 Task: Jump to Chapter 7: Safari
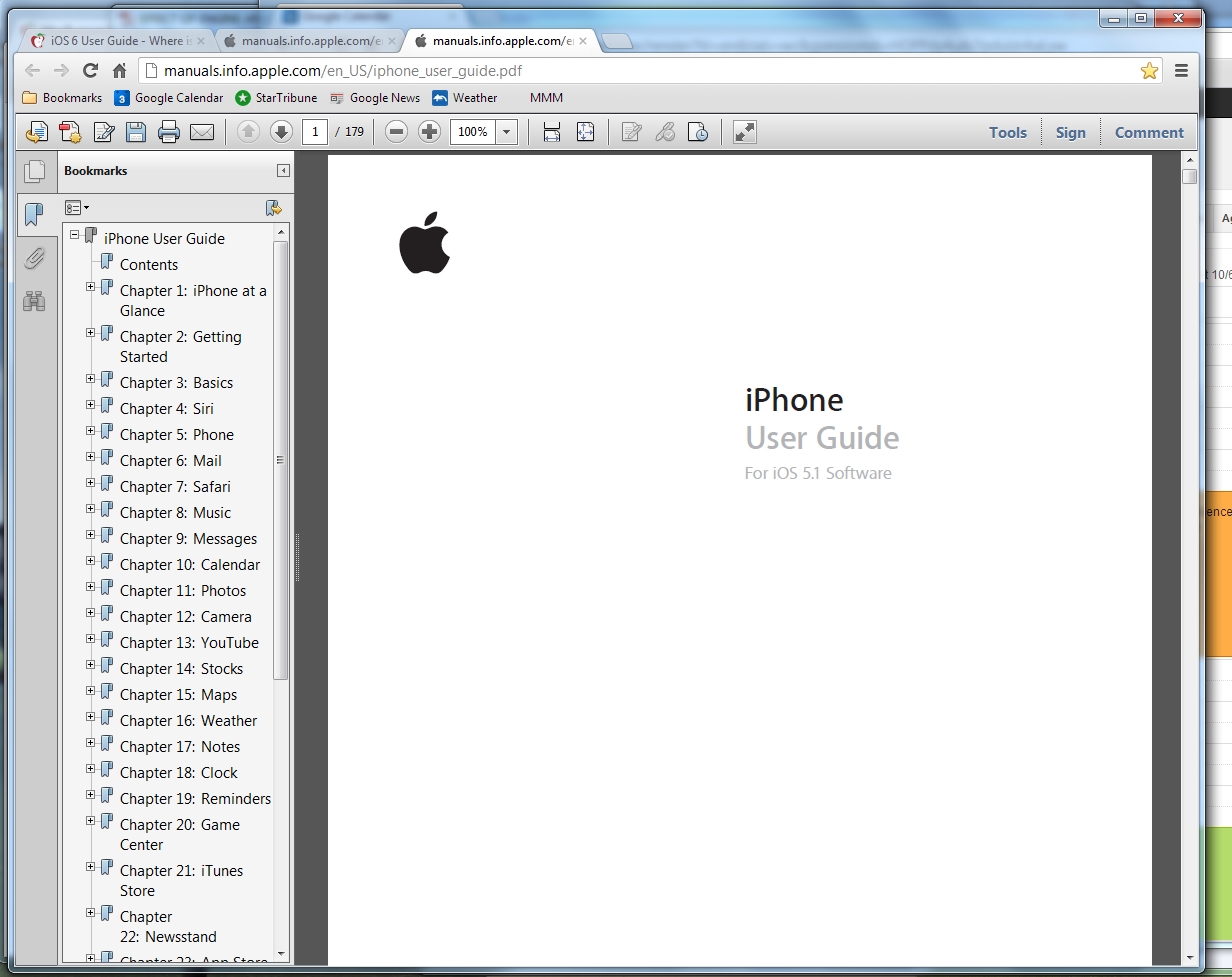tap(175, 487)
